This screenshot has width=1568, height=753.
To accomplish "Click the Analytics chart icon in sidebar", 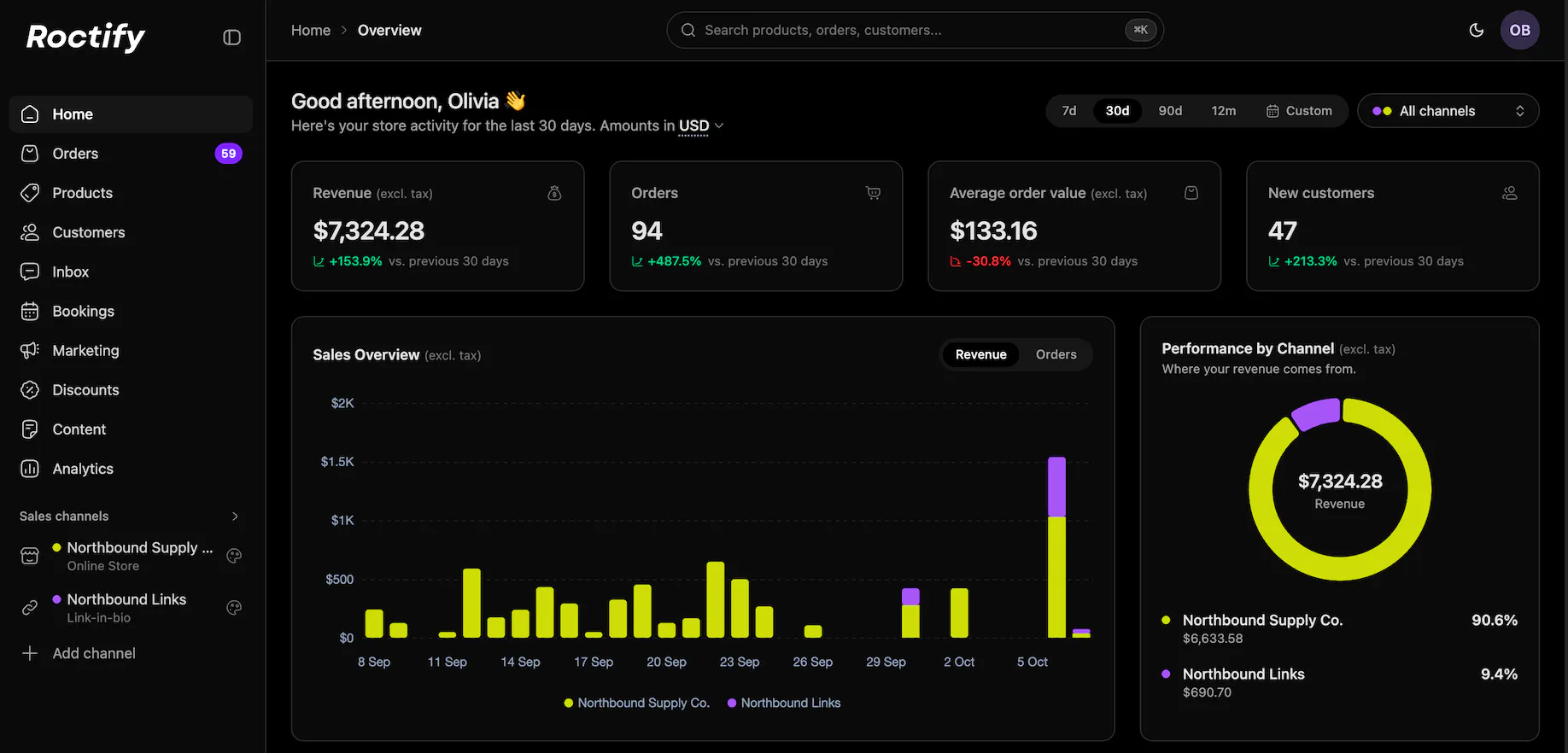I will coord(30,469).
